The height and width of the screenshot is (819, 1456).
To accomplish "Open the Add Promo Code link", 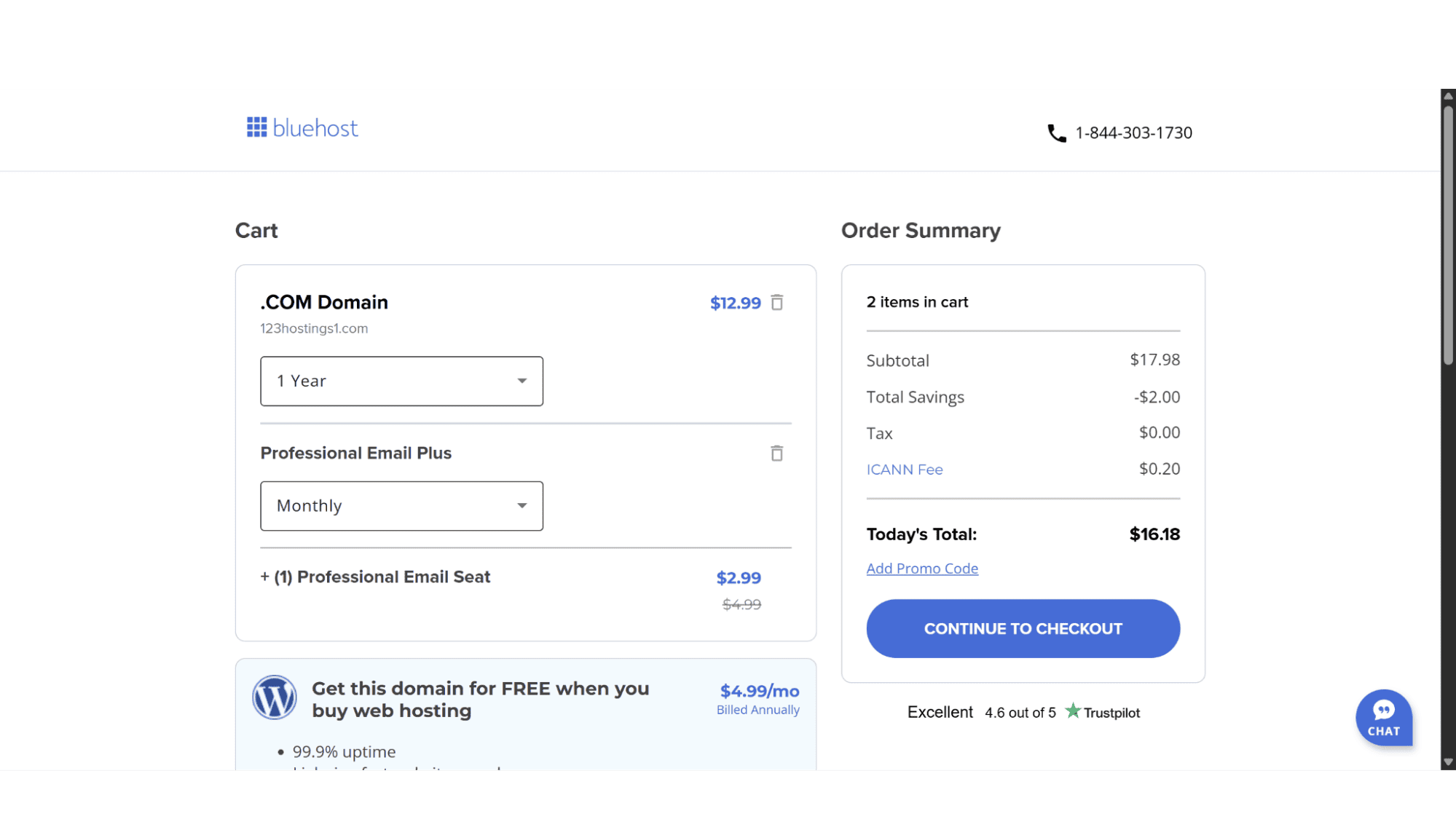I will pyautogui.click(x=922, y=568).
